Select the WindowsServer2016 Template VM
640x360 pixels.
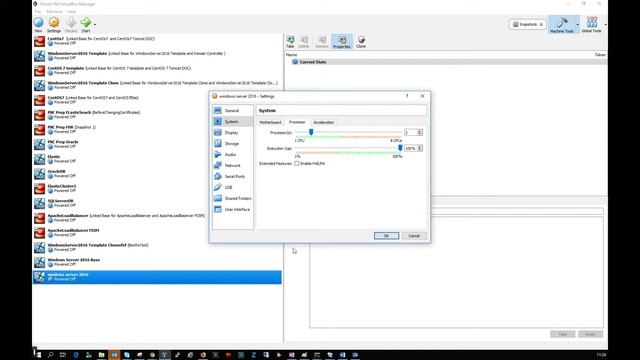point(157,56)
